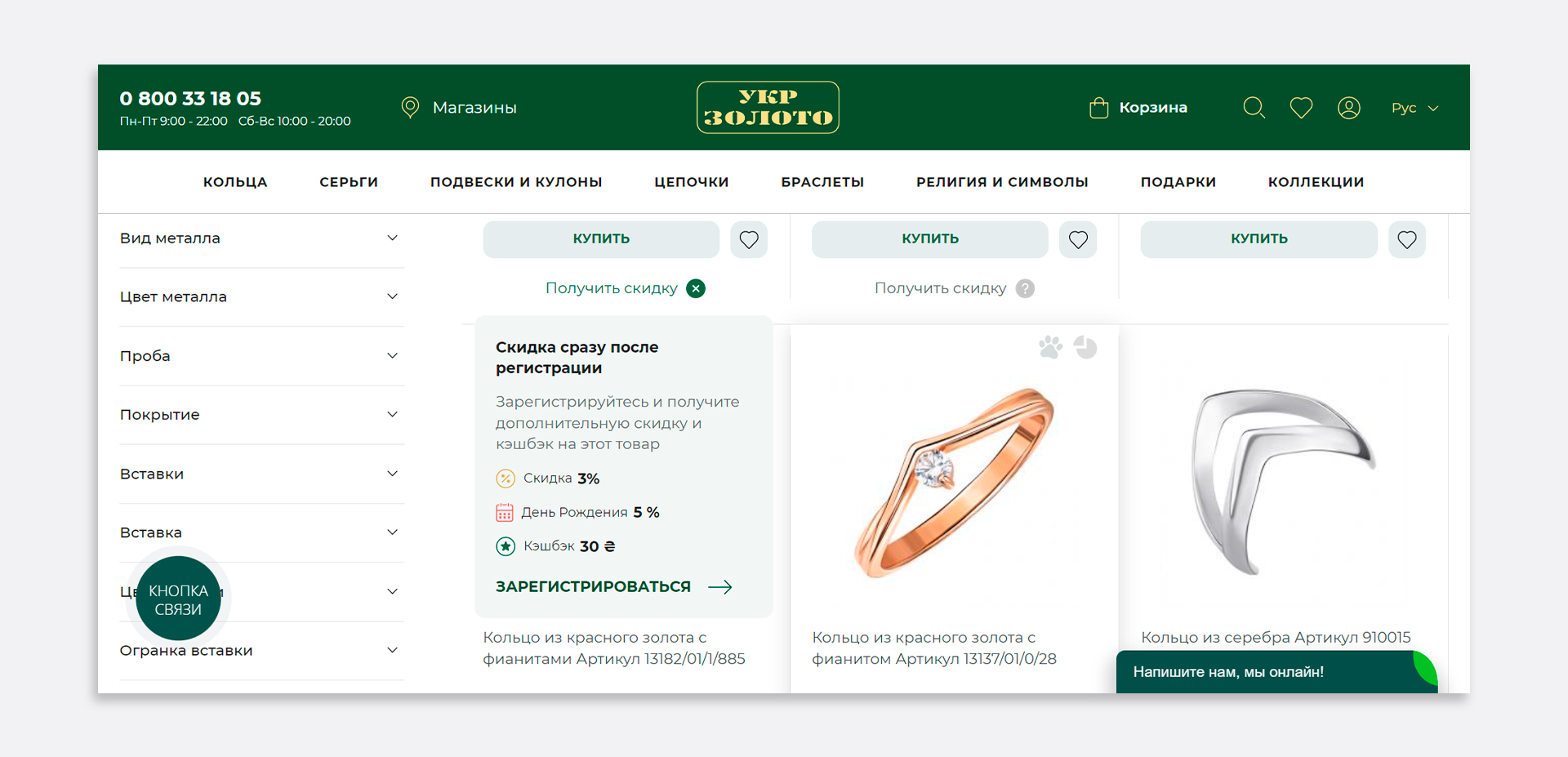The image size is (1568, 757).
Task: Open the rose gold ring thumbnail
Action: [954, 482]
